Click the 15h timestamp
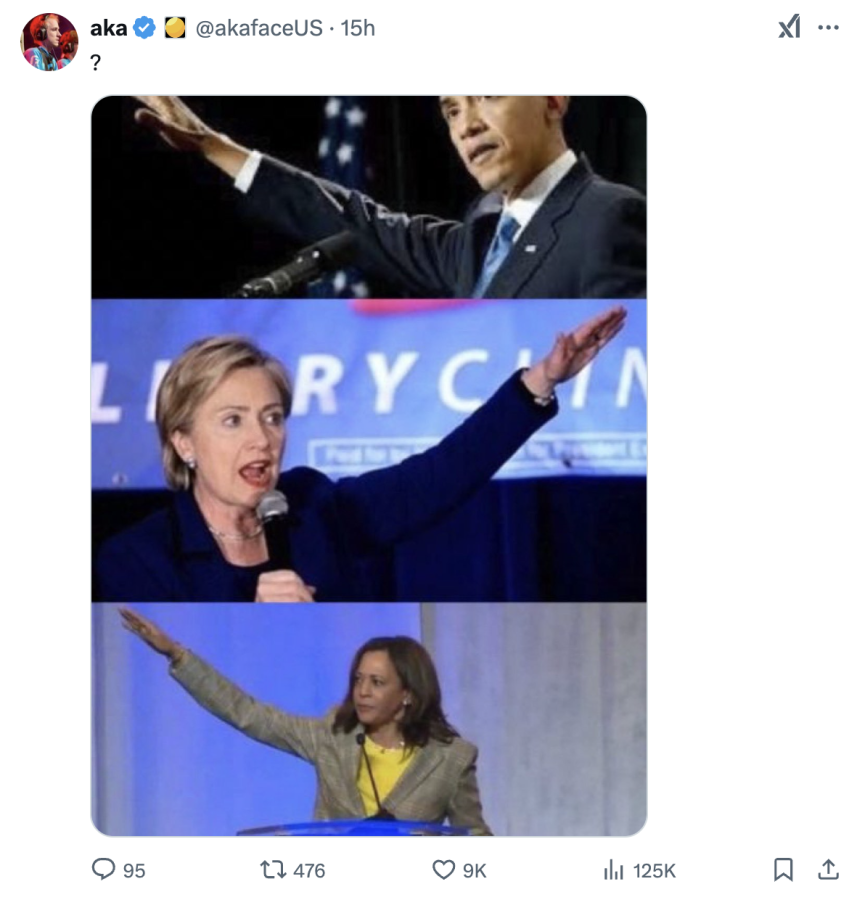Image resolution: width=865 pixels, height=900 pixels. [x=358, y=29]
